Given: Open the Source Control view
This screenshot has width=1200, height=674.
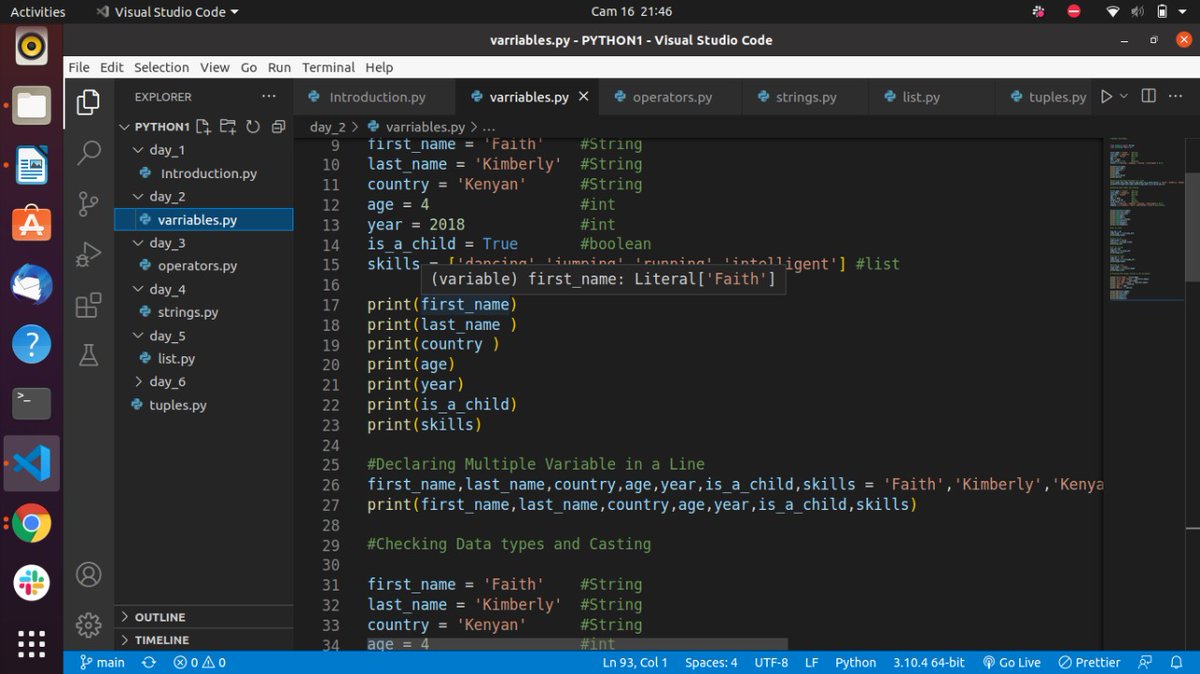Looking at the screenshot, I should [89, 203].
